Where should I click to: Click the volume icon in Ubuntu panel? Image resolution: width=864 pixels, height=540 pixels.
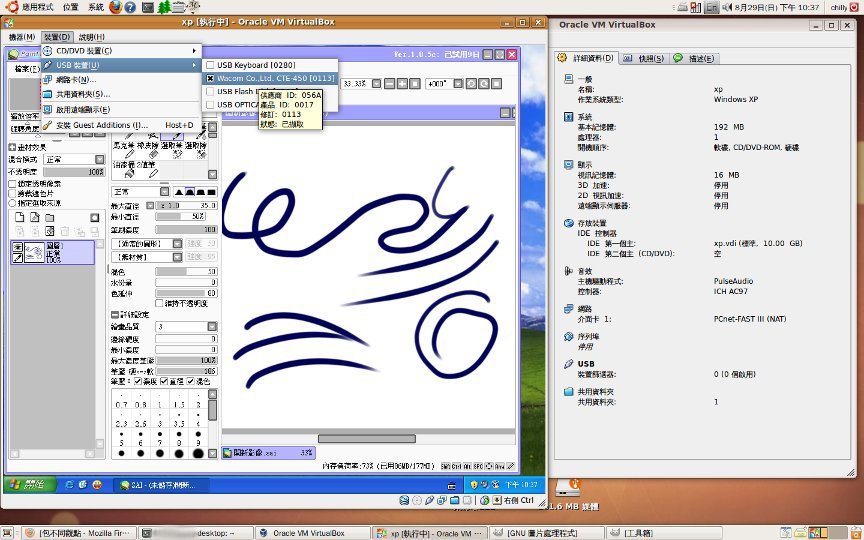click(727, 7)
